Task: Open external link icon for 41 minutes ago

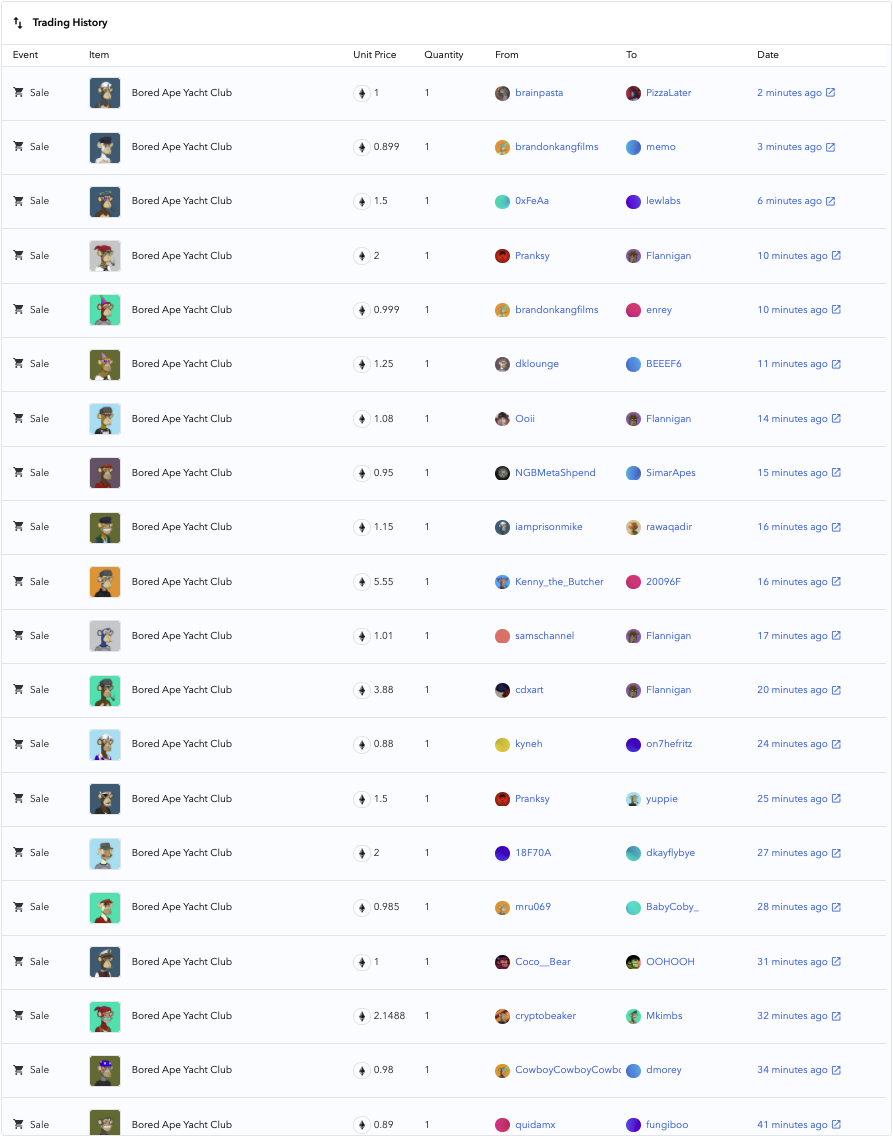Action: [836, 1124]
